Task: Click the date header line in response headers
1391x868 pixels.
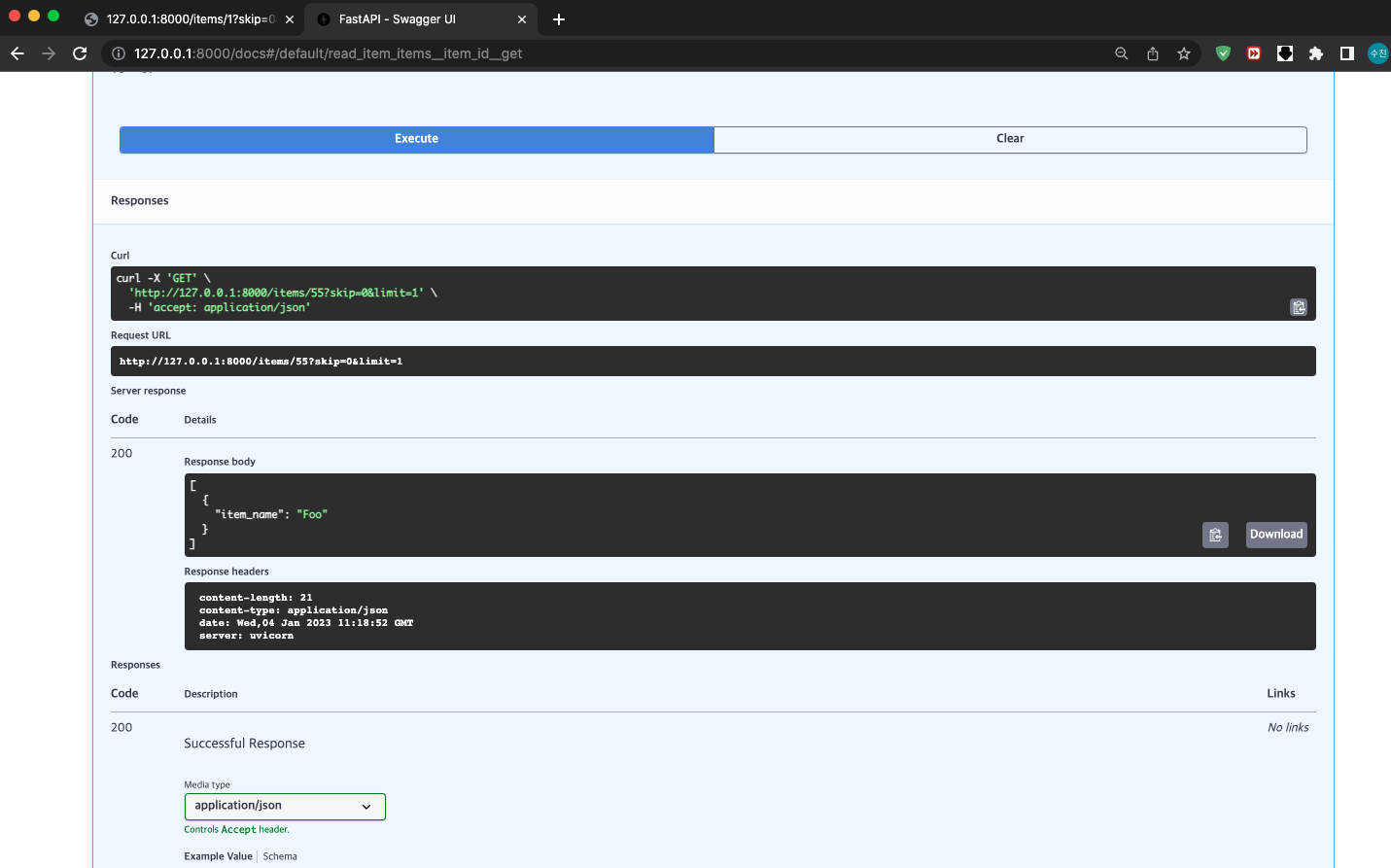Action: [x=306, y=623]
